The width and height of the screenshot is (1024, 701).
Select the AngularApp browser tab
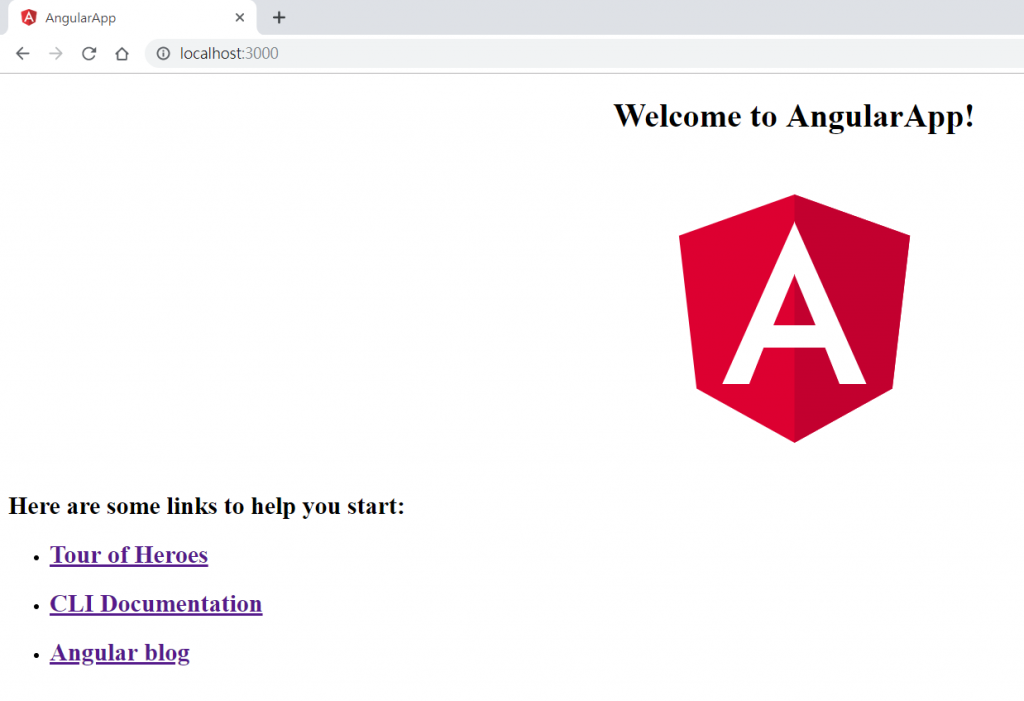tap(132, 18)
